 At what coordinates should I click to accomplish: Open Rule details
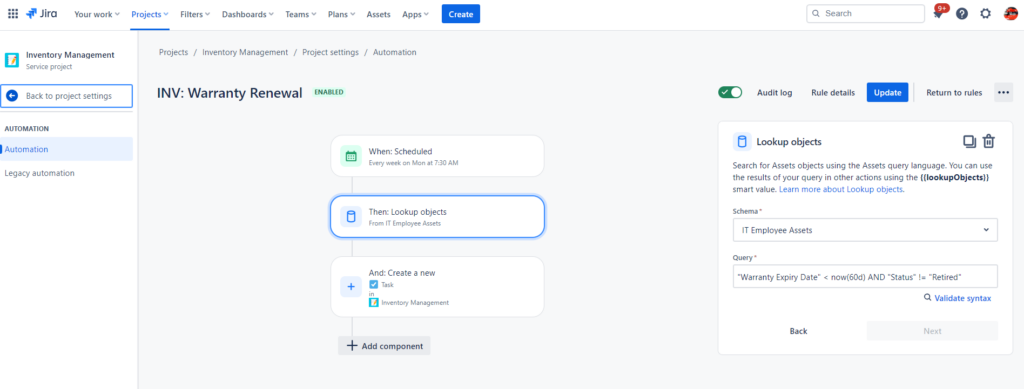[833, 93]
